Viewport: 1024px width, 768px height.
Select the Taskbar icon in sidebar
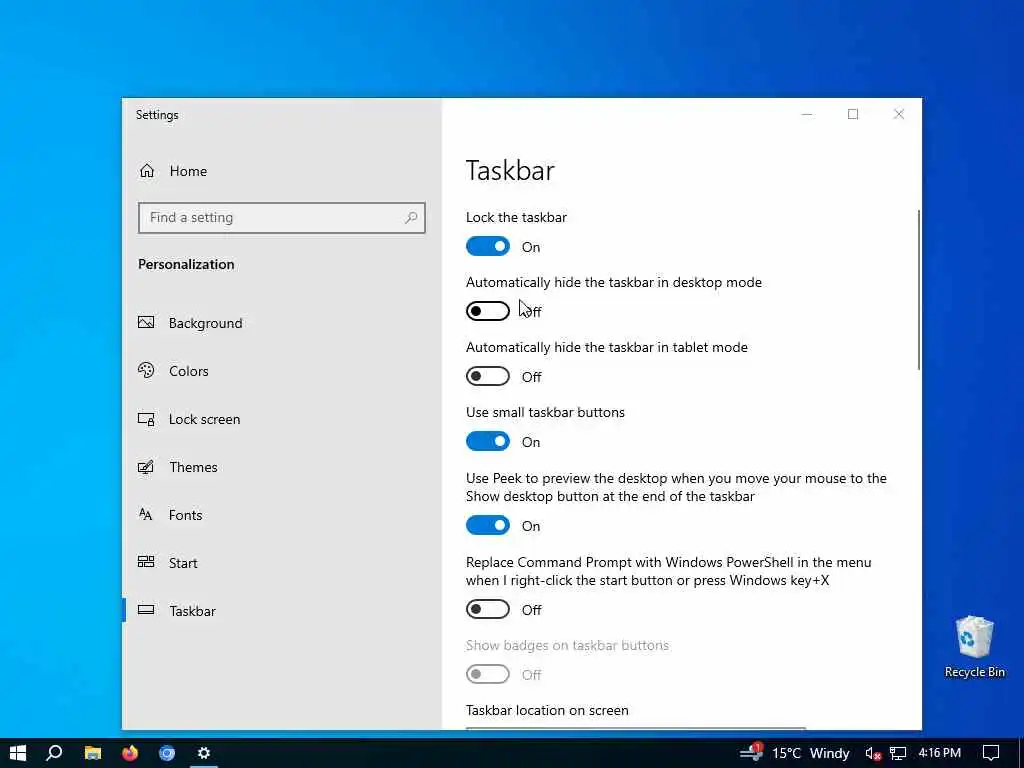tap(146, 610)
